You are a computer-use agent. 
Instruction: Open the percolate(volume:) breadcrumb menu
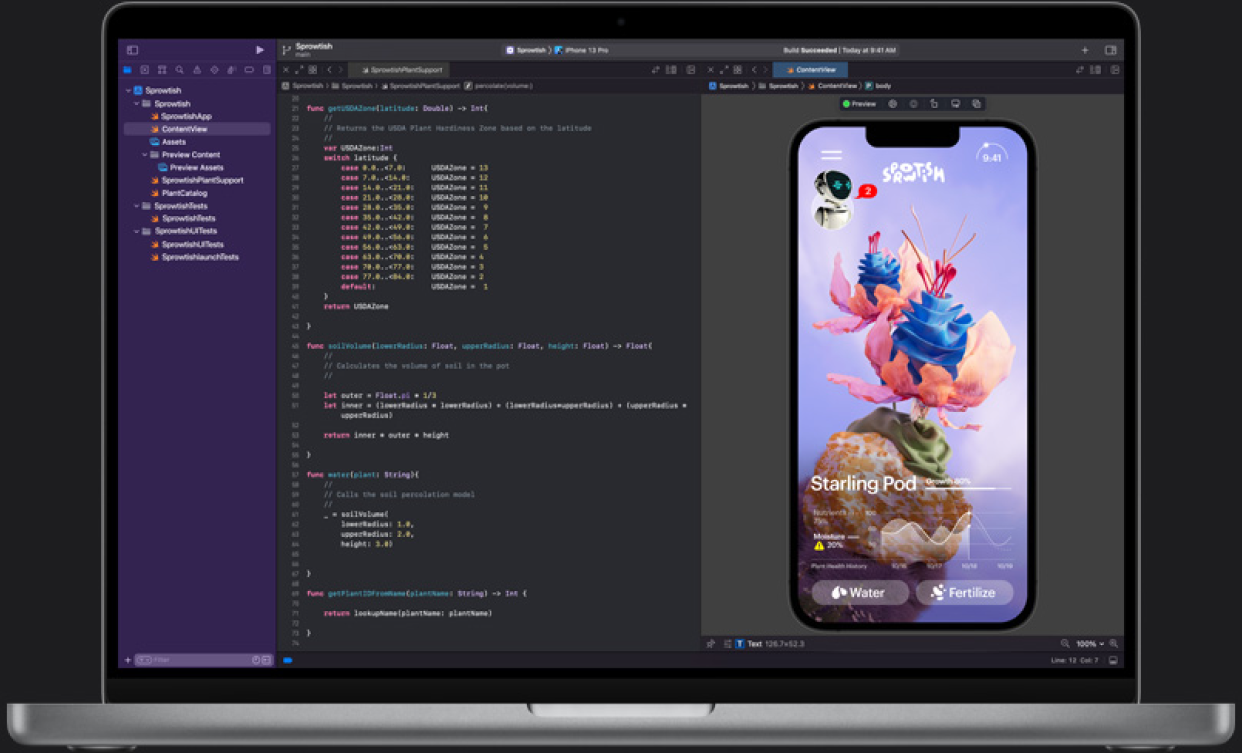499,86
